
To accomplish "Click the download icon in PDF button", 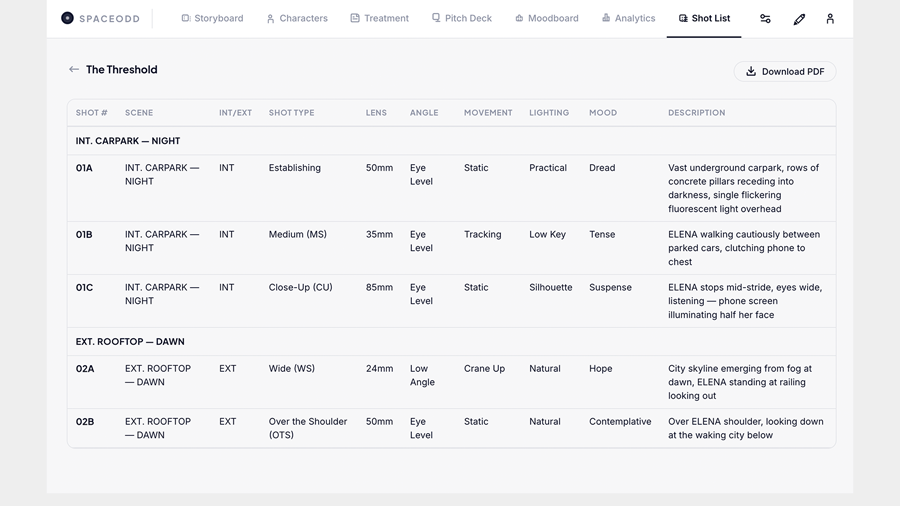I will point(751,71).
